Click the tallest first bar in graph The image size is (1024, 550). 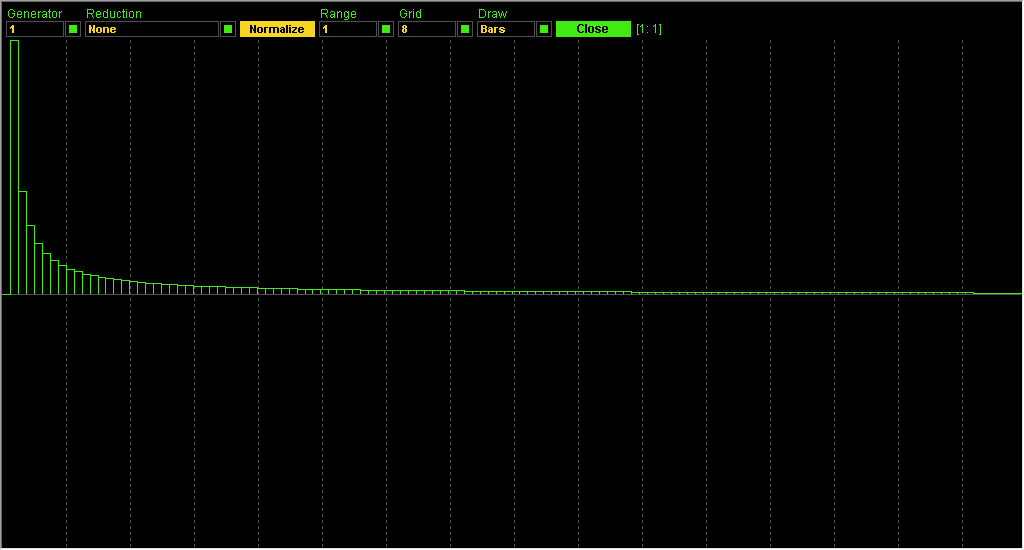coord(14,168)
